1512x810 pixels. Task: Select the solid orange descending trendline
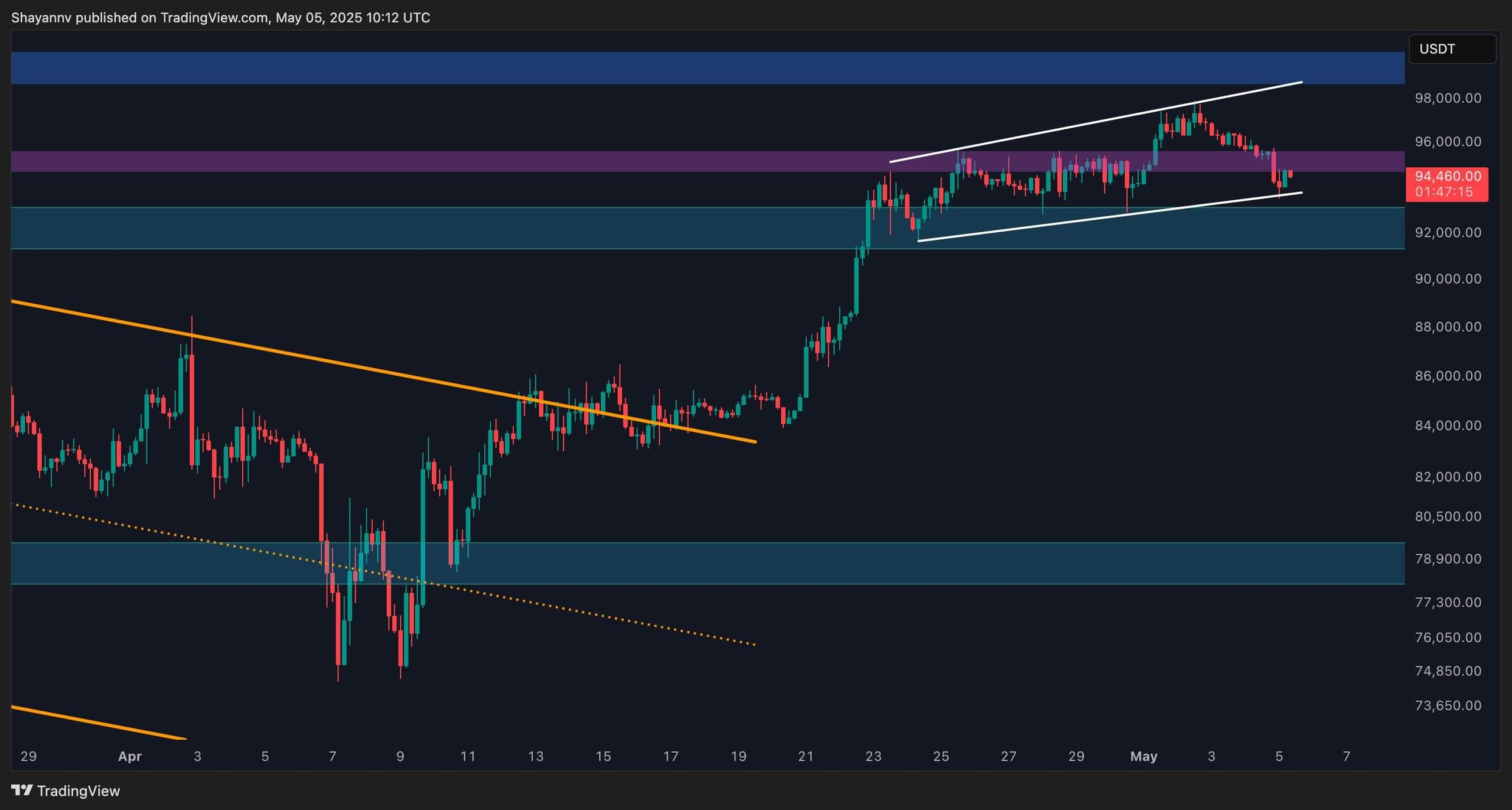(354, 365)
